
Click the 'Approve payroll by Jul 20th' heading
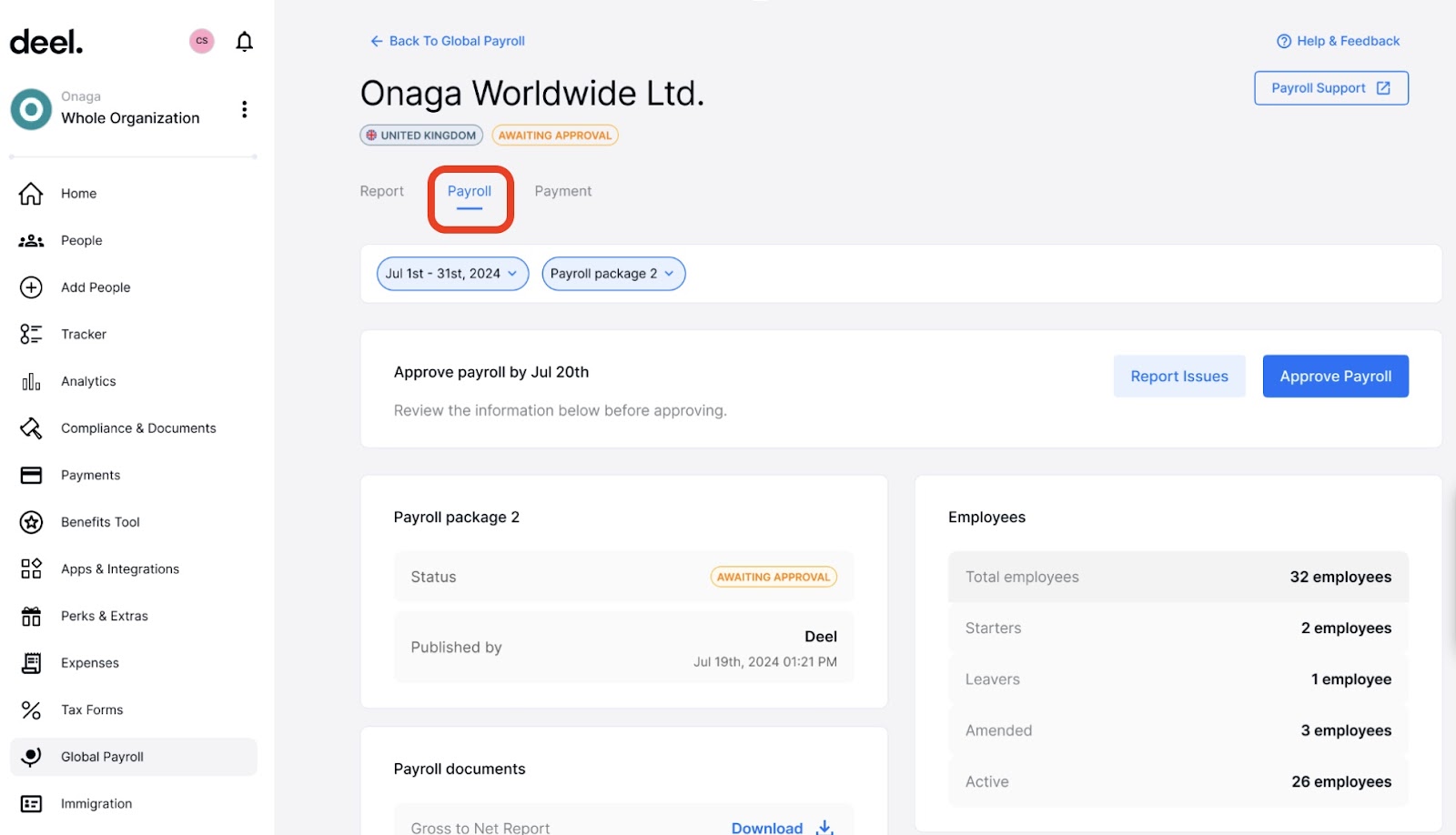click(x=491, y=372)
